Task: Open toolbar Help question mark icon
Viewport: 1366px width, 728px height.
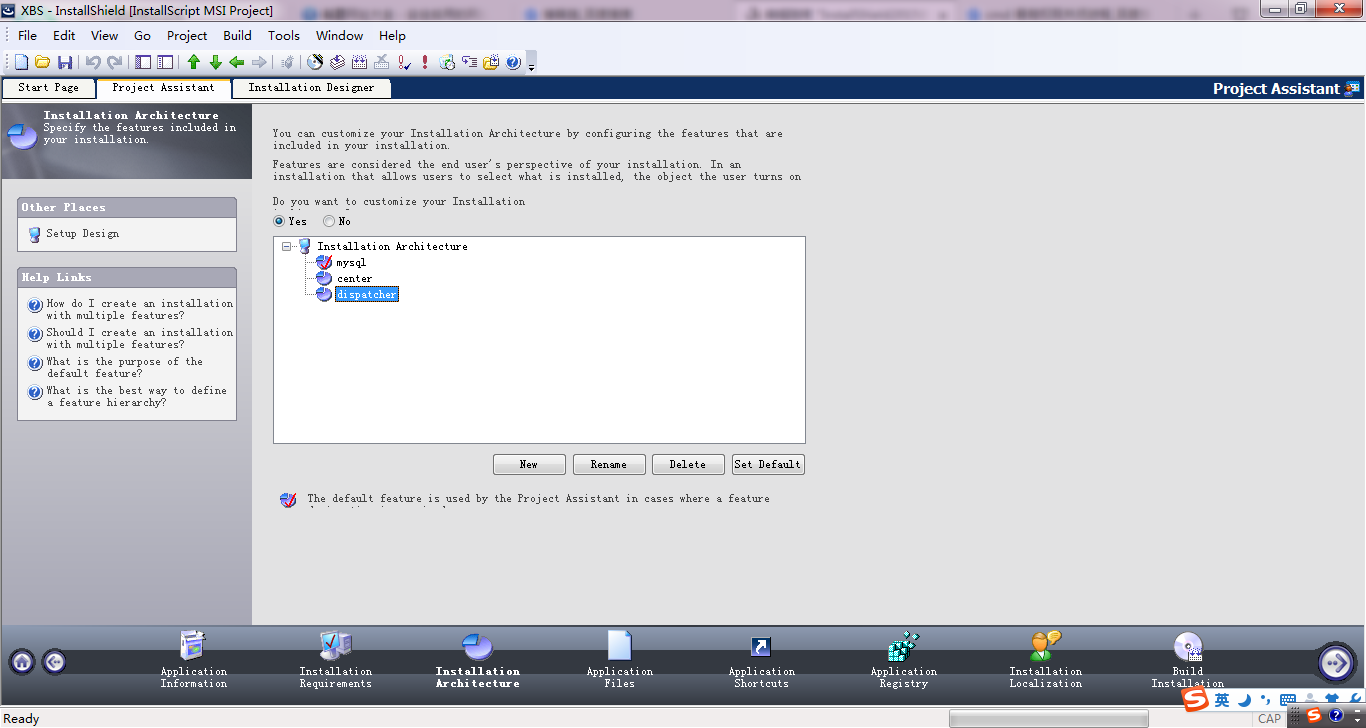Action: [513, 62]
